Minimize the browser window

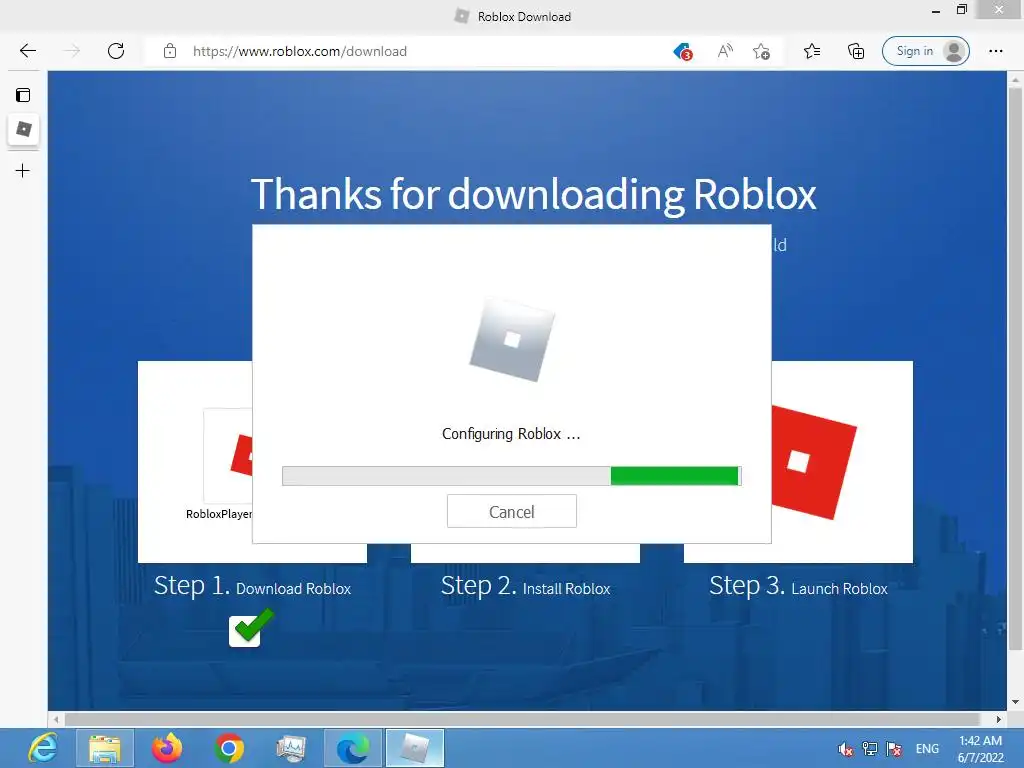[x=936, y=10]
